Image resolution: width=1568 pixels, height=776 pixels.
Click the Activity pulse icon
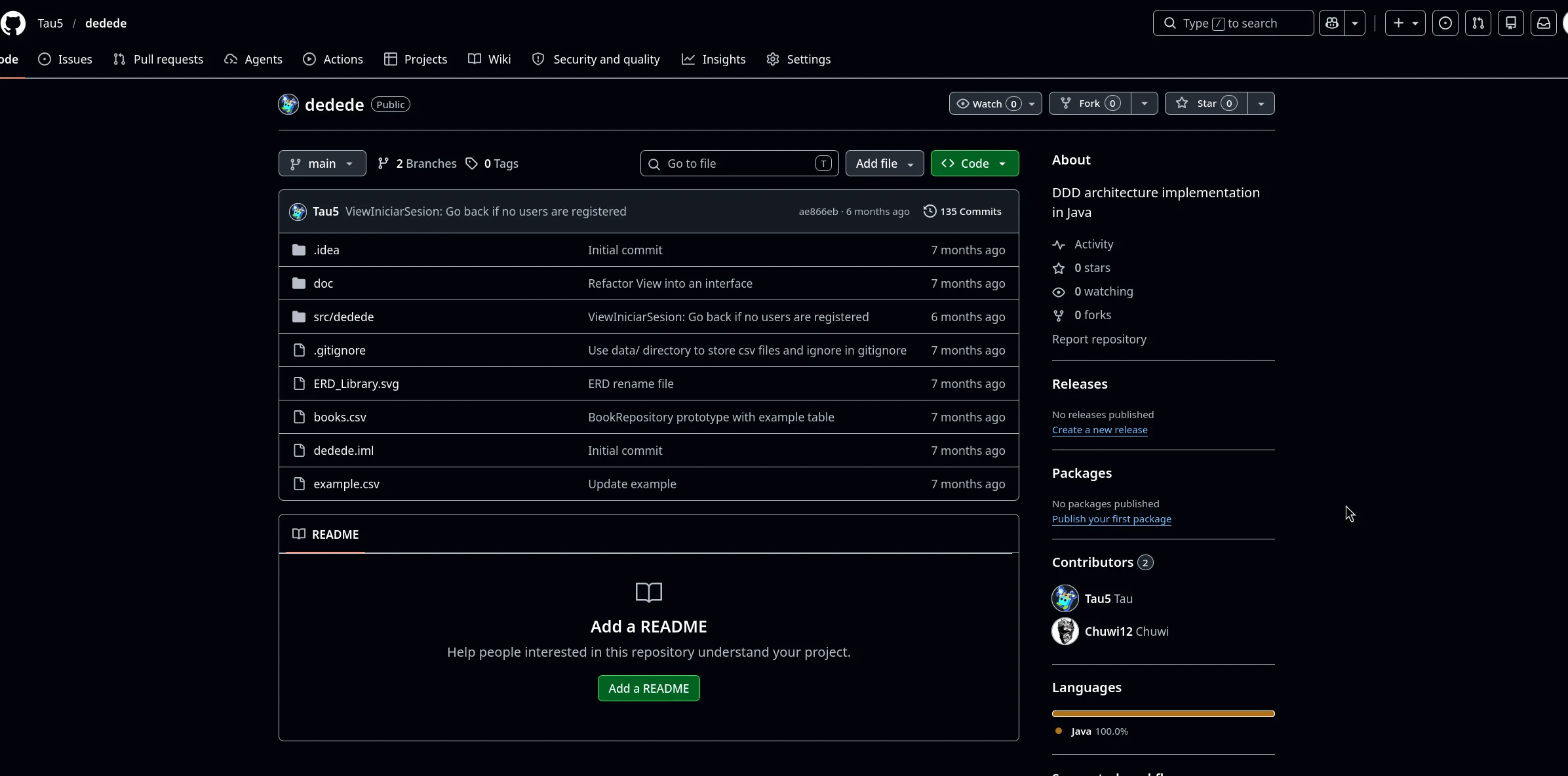point(1059,244)
